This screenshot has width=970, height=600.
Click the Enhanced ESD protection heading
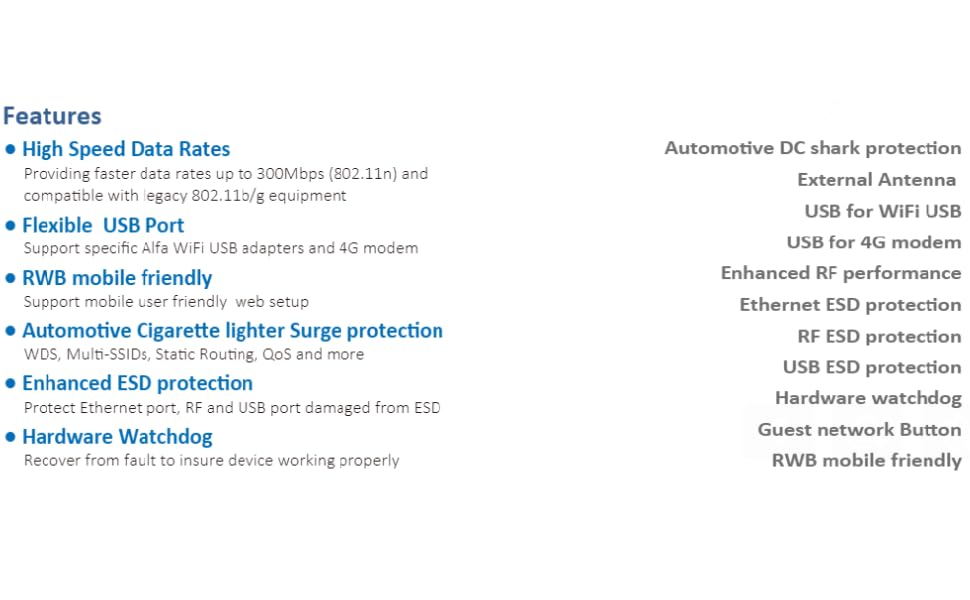pyautogui.click(x=137, y=383)
